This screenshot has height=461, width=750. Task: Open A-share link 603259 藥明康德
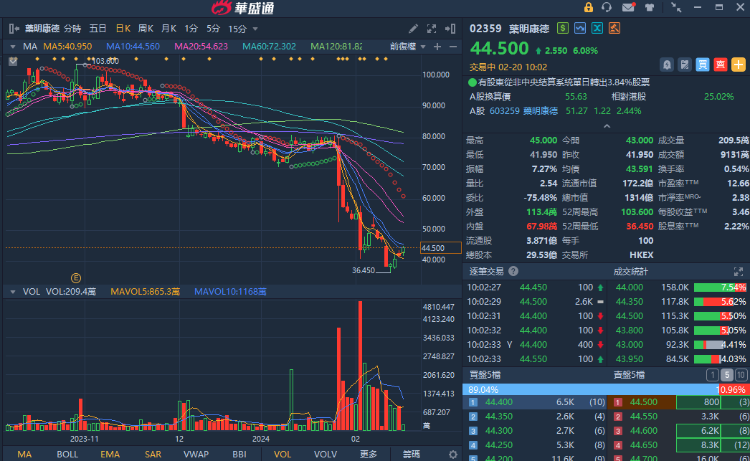[523, 111]
